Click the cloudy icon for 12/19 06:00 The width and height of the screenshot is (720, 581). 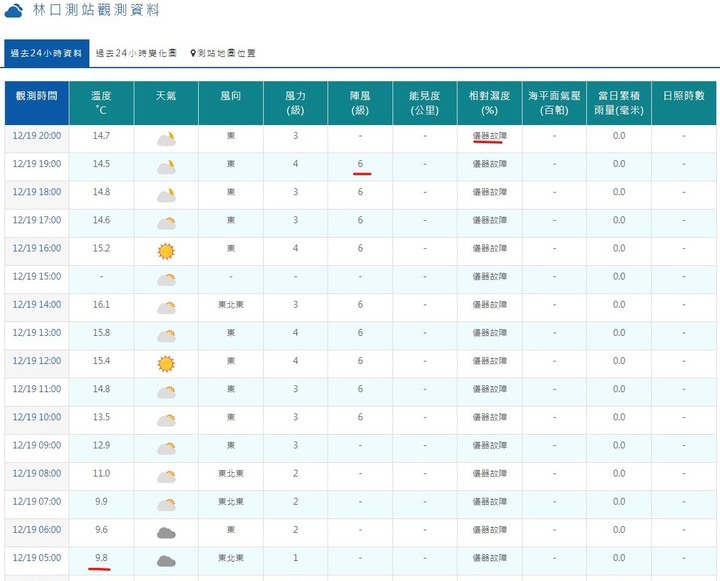[x=166, y=533]
